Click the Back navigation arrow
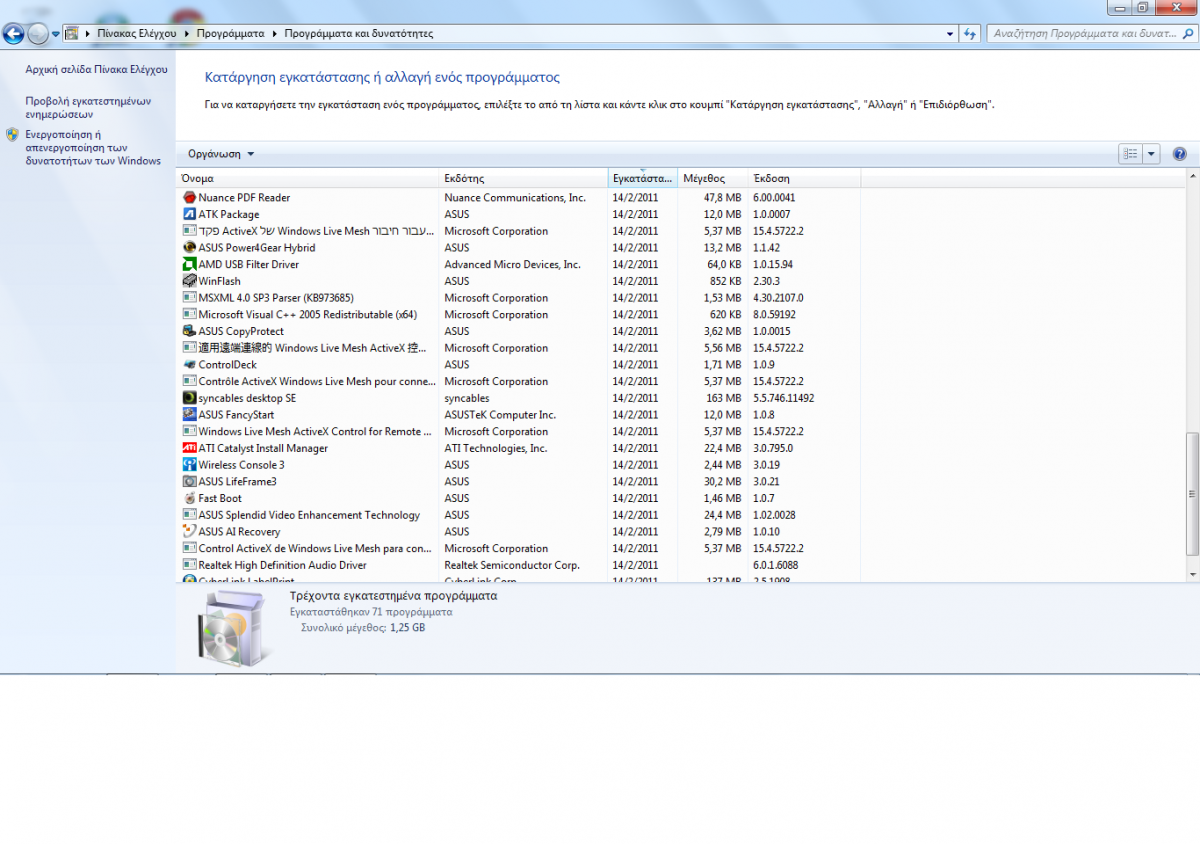This screenshot has height=844, width=1200. point(14,33)
